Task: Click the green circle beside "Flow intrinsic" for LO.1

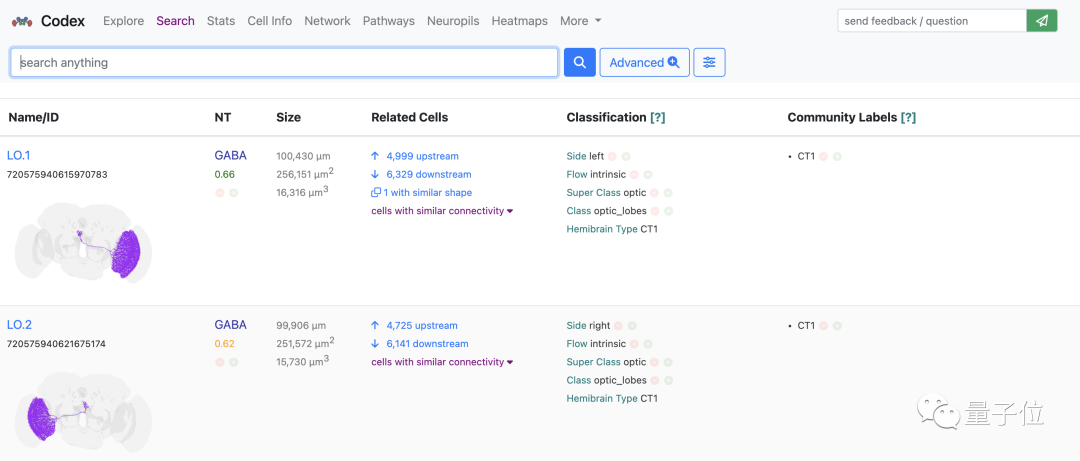Action: click(x=648, y=175)
